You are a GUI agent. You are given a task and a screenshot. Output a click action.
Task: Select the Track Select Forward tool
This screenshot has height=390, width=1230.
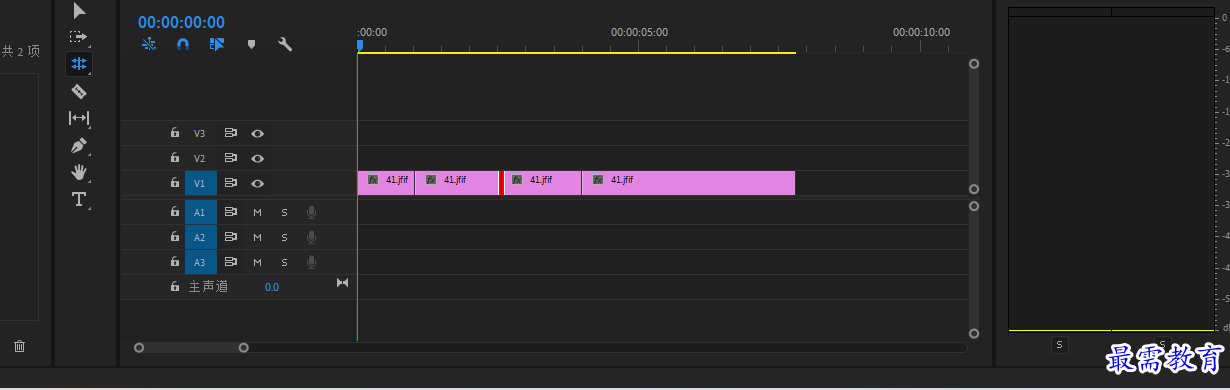tap(79, 37)
